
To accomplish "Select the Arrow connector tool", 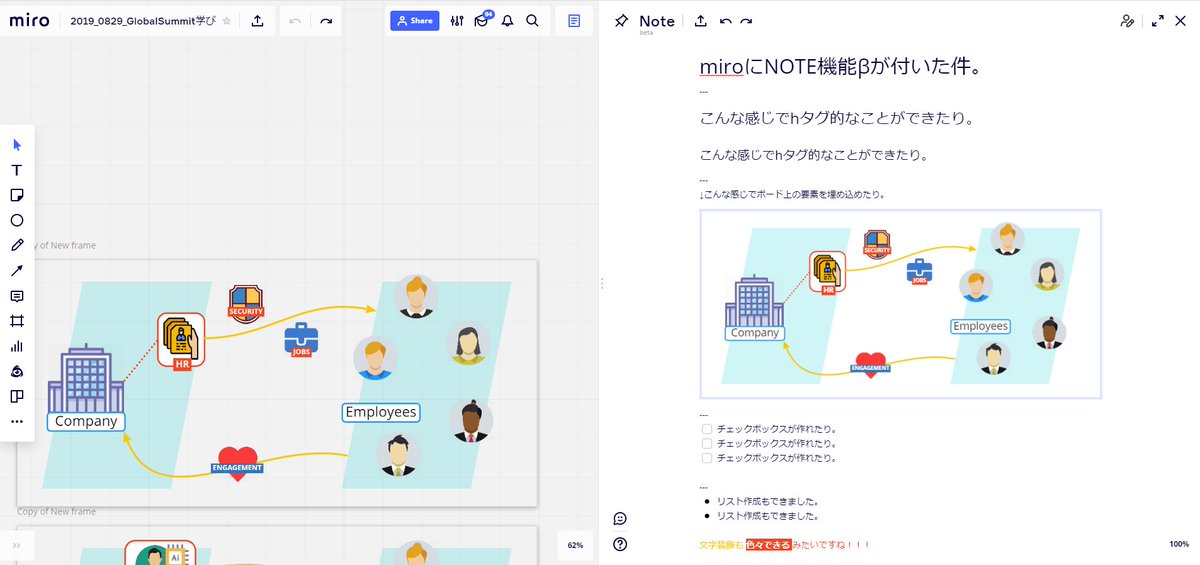I will click(x=17, y=270).
